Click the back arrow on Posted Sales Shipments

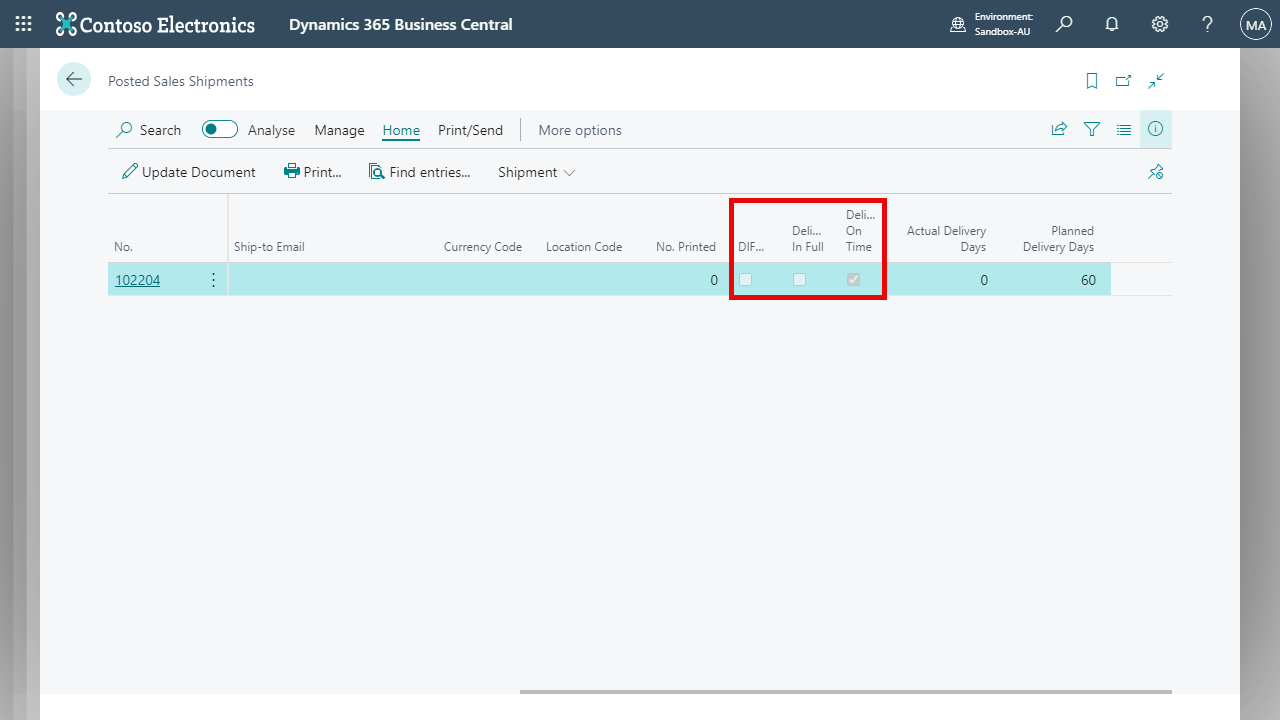click(74, 80)
